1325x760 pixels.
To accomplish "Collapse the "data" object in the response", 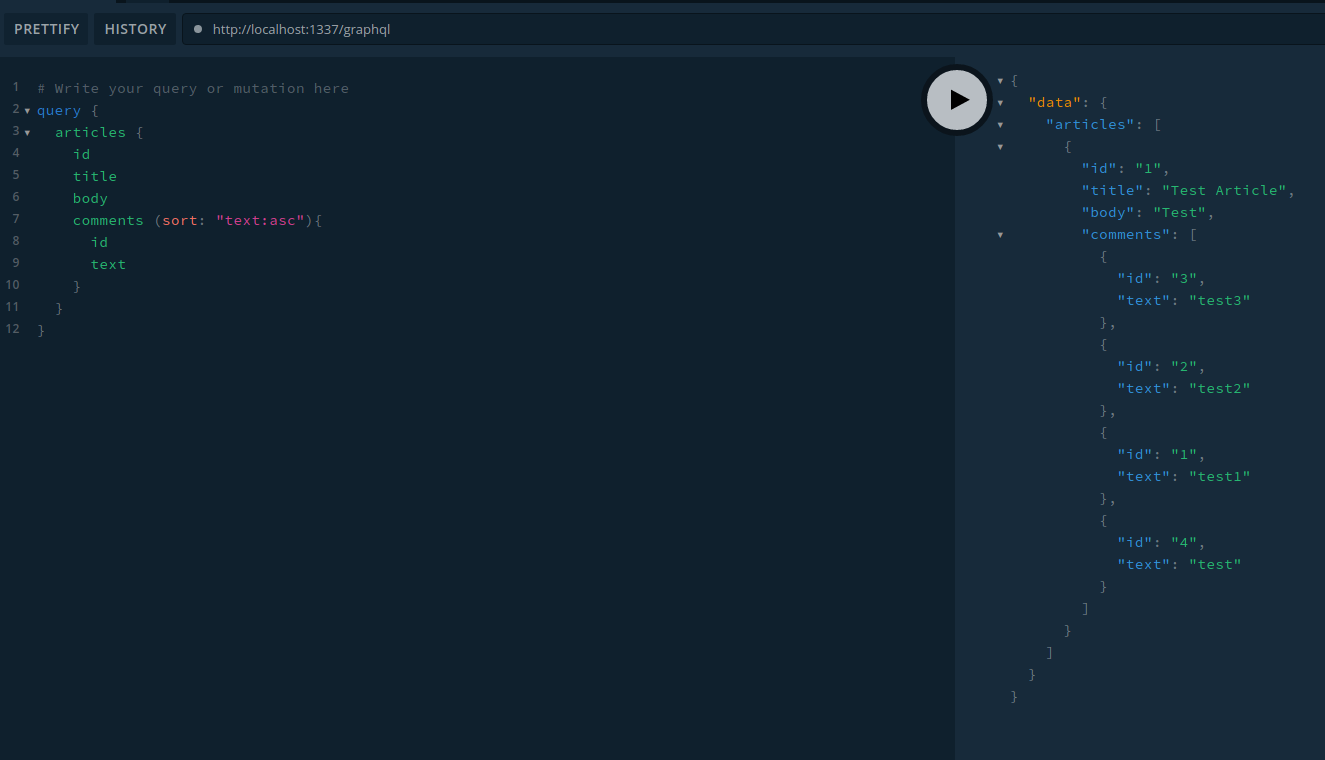I will (x=1000, y=103).
